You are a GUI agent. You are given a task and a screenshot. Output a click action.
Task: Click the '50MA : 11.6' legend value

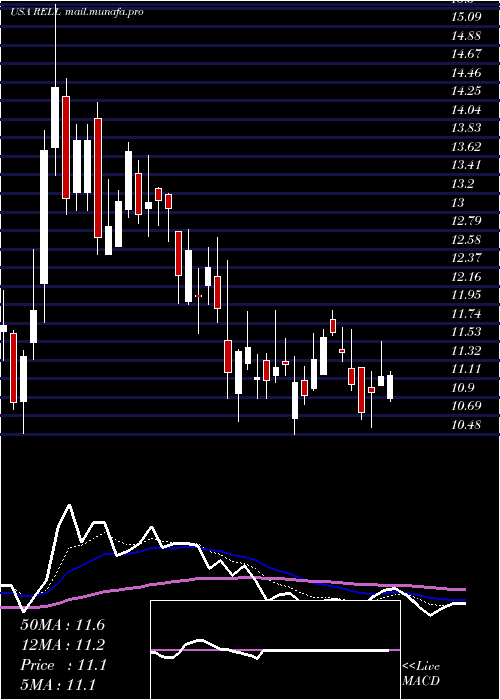(63, 625)
